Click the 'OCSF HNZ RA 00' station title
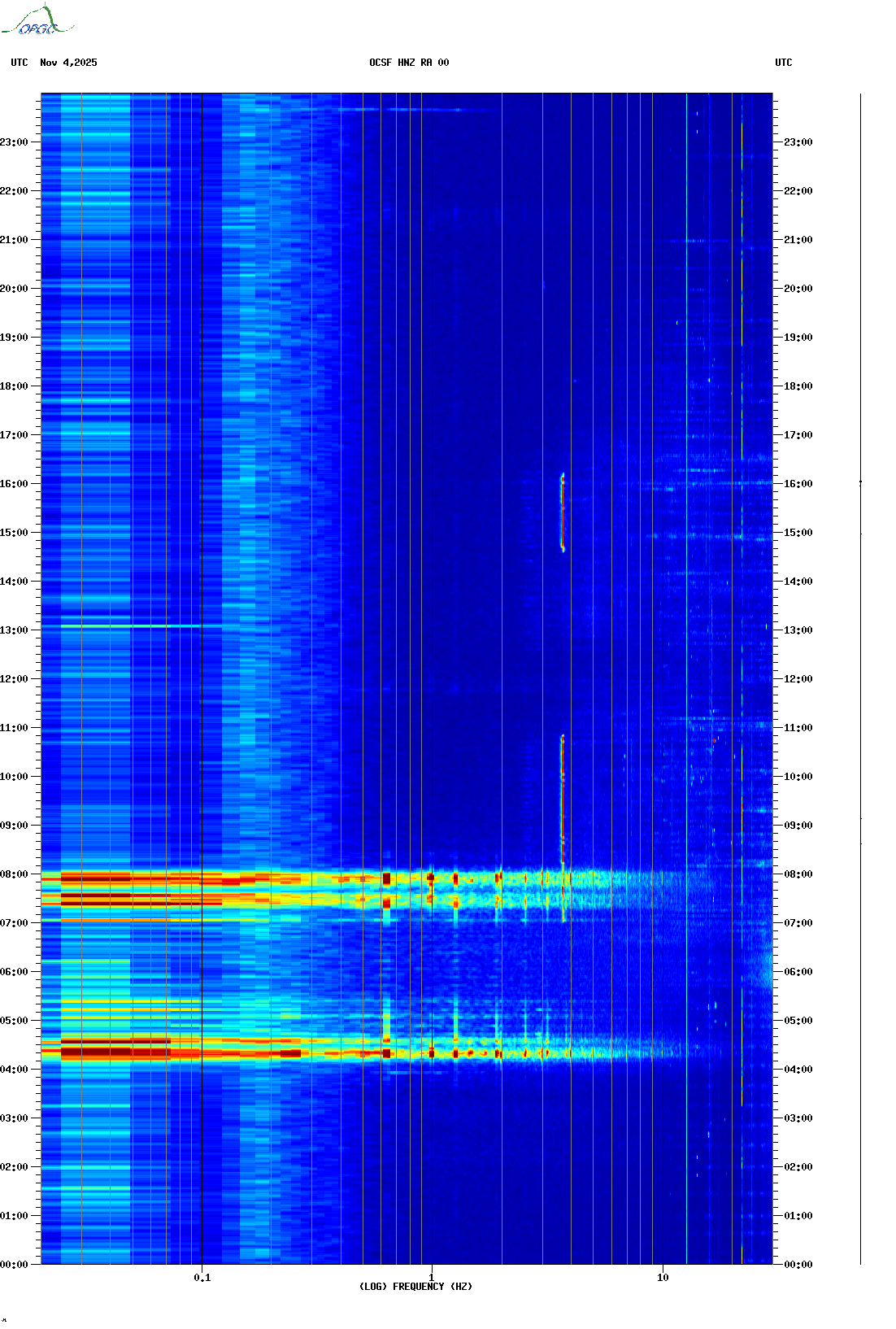Viewport: 896px width, 1329px height. pos(409,63)
